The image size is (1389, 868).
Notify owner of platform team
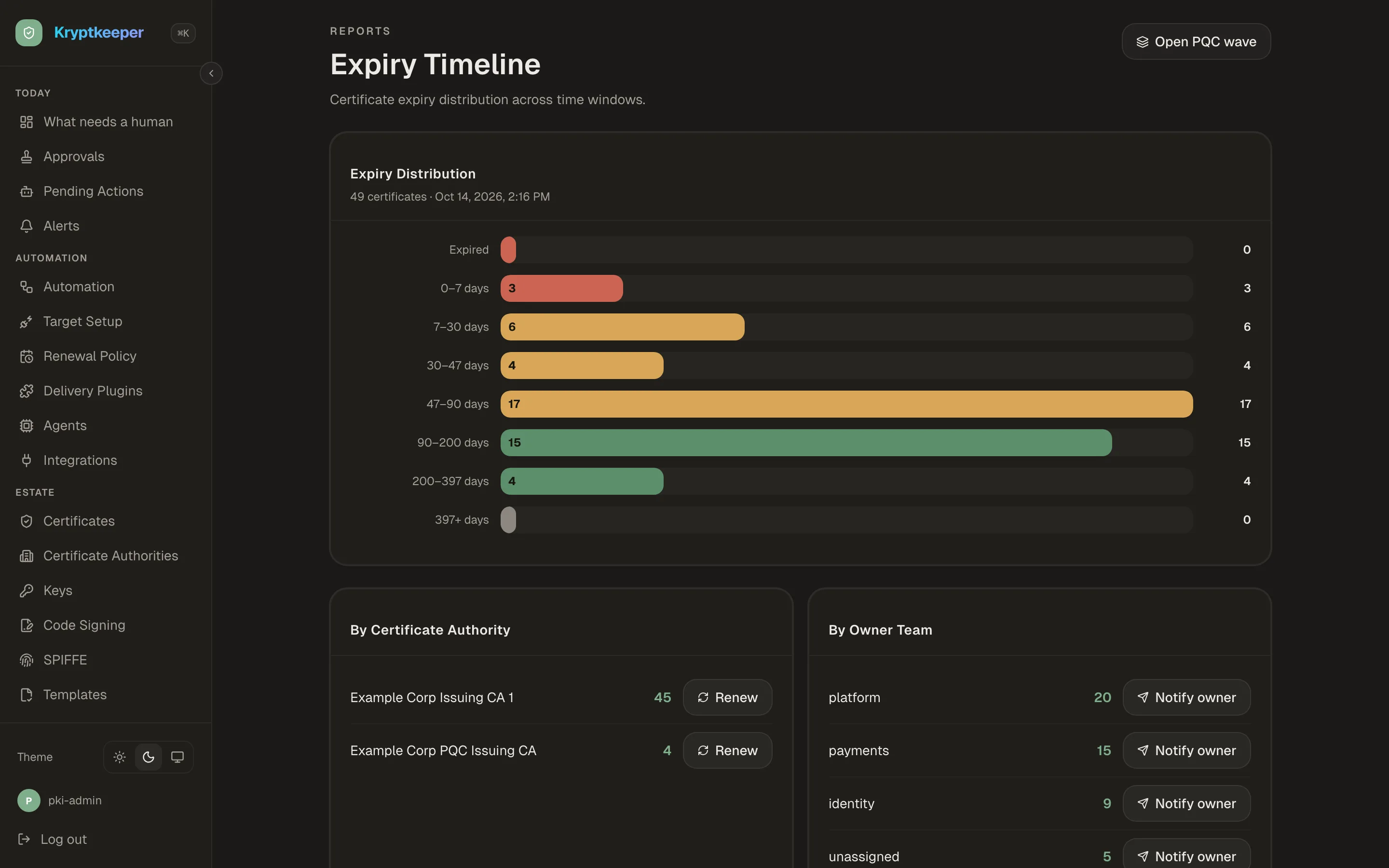[x=1186, y=697]
